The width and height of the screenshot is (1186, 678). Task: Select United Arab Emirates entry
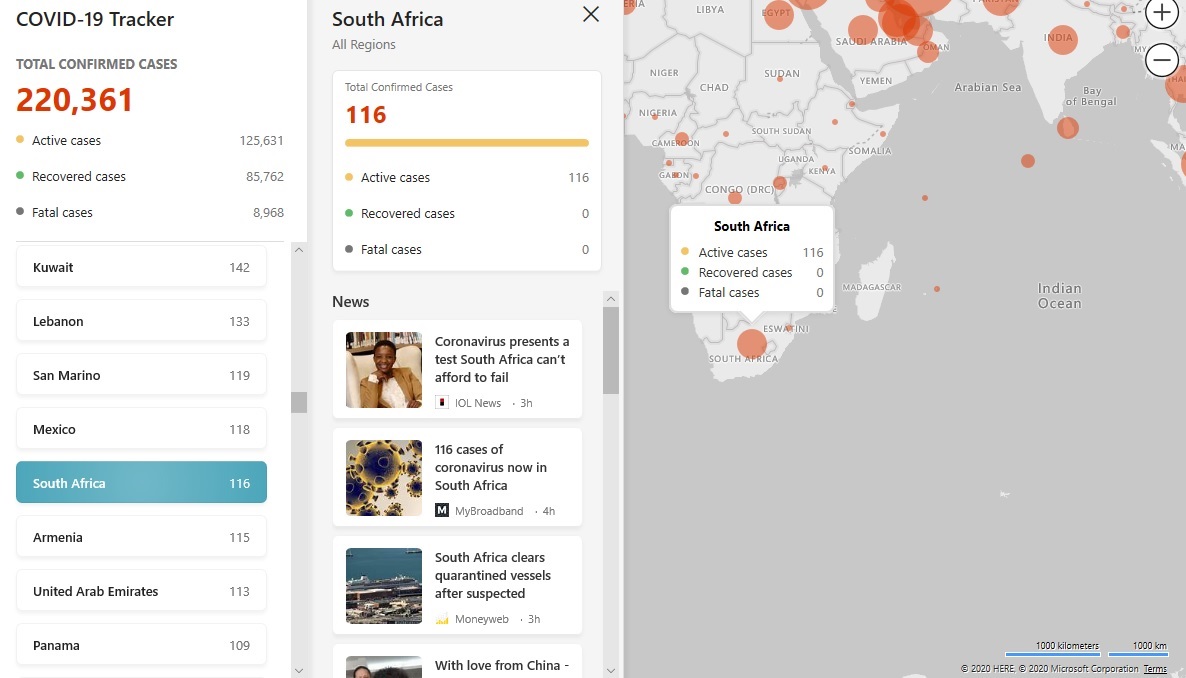[x=141, y=592]
